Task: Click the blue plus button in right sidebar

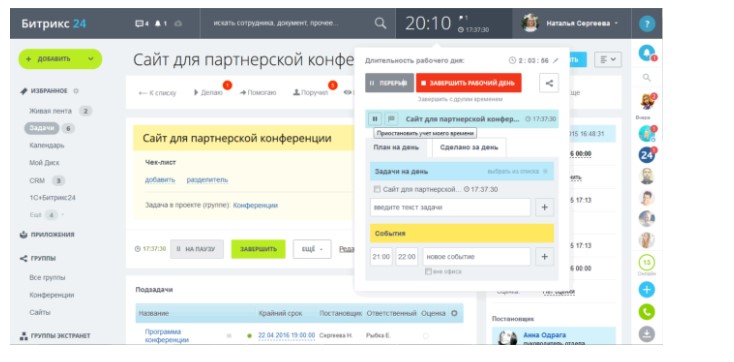Action: pos(646,289)
